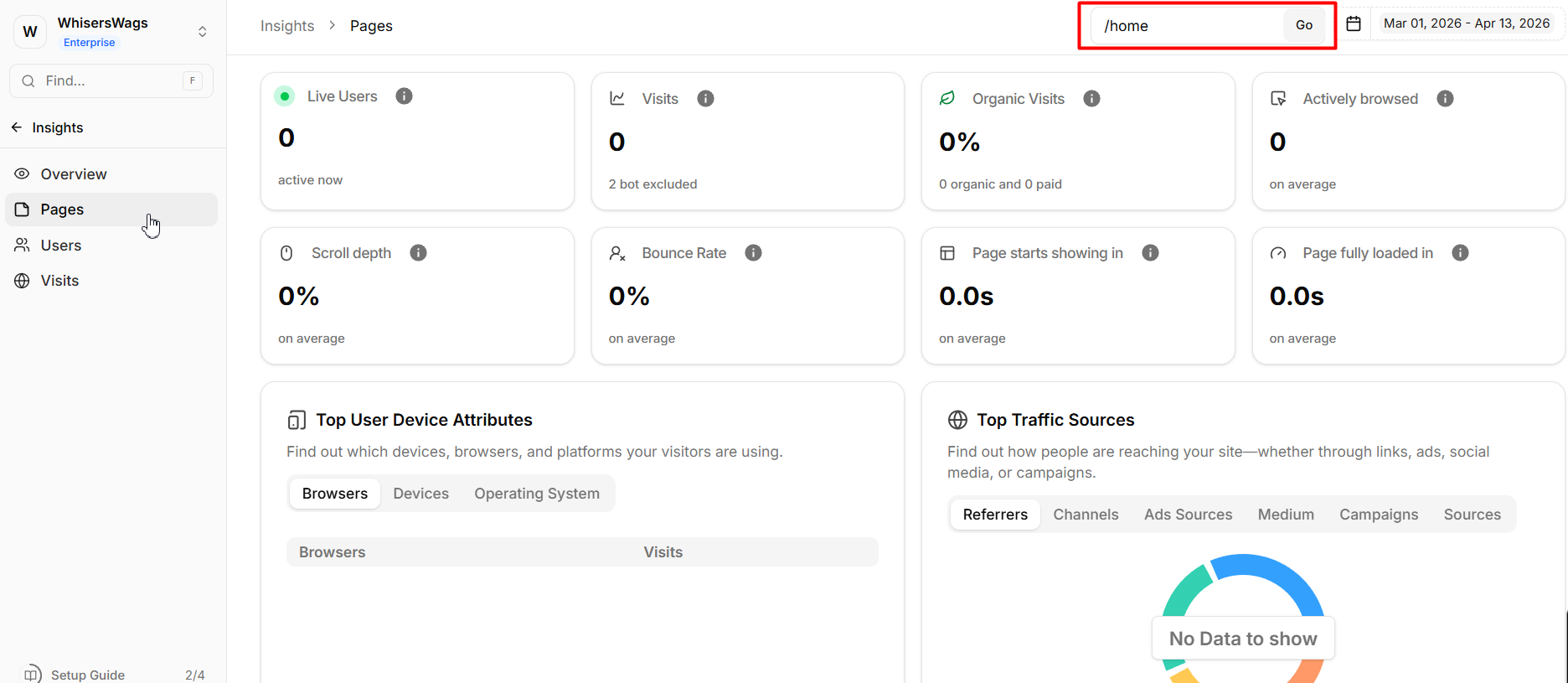Select the Operating System tab
Viewport: 1568px width, 683px height.
tap(536, 494)
